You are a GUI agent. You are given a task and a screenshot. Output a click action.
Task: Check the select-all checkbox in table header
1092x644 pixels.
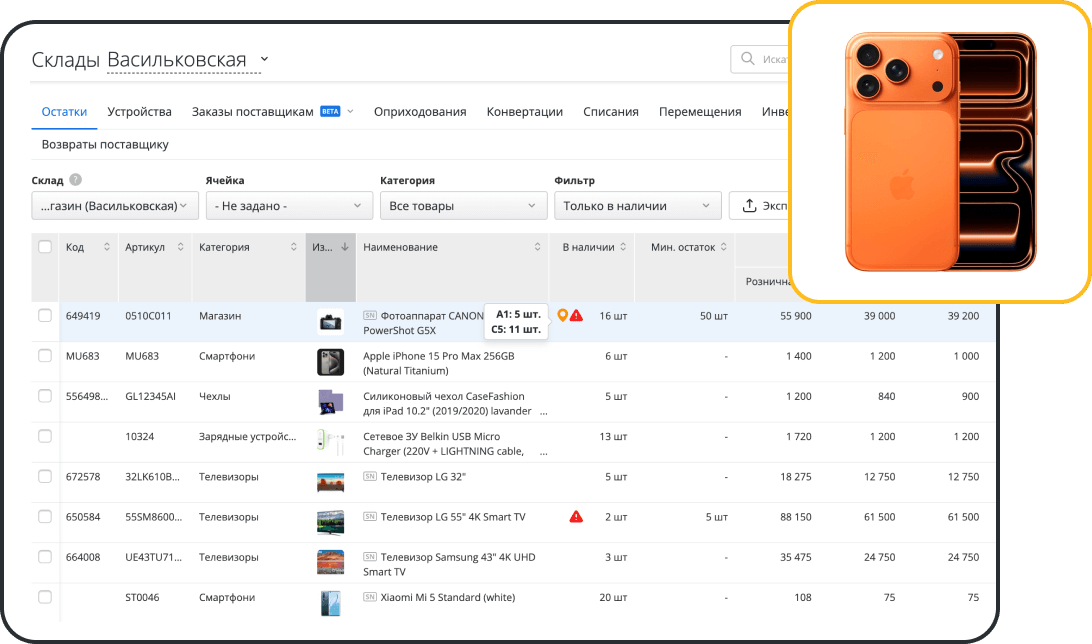coord(45,246)
